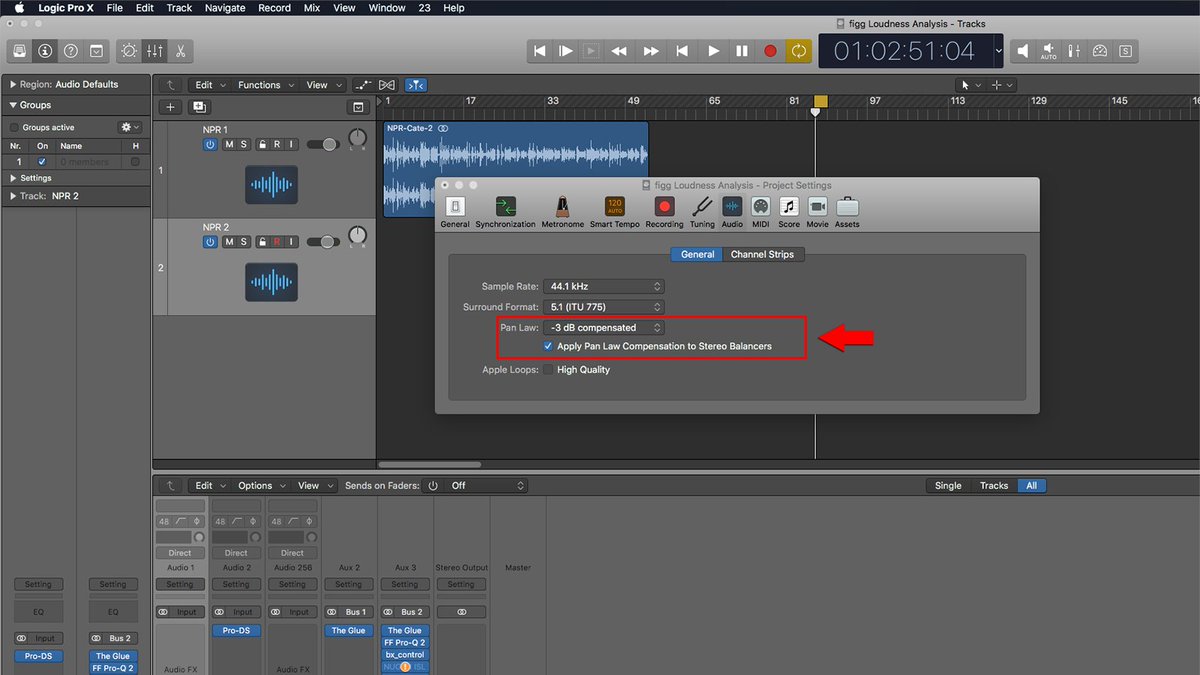The height and width of the screenshot is (675, 1200).
Task: Open the Surround Format dropdown
Action: point(604,307)
